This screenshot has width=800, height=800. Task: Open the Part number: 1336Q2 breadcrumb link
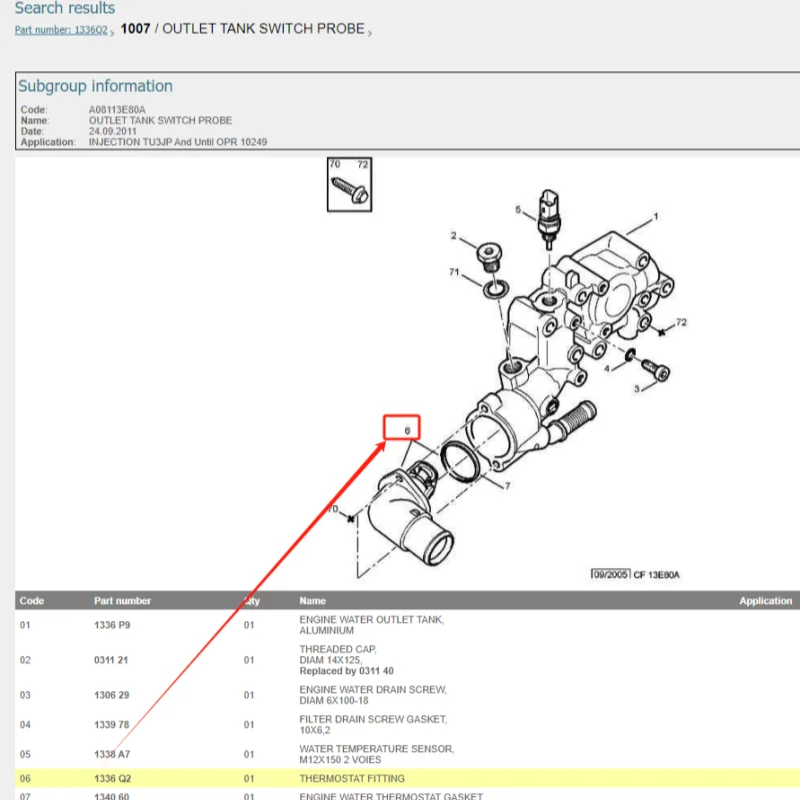[61, 30]
